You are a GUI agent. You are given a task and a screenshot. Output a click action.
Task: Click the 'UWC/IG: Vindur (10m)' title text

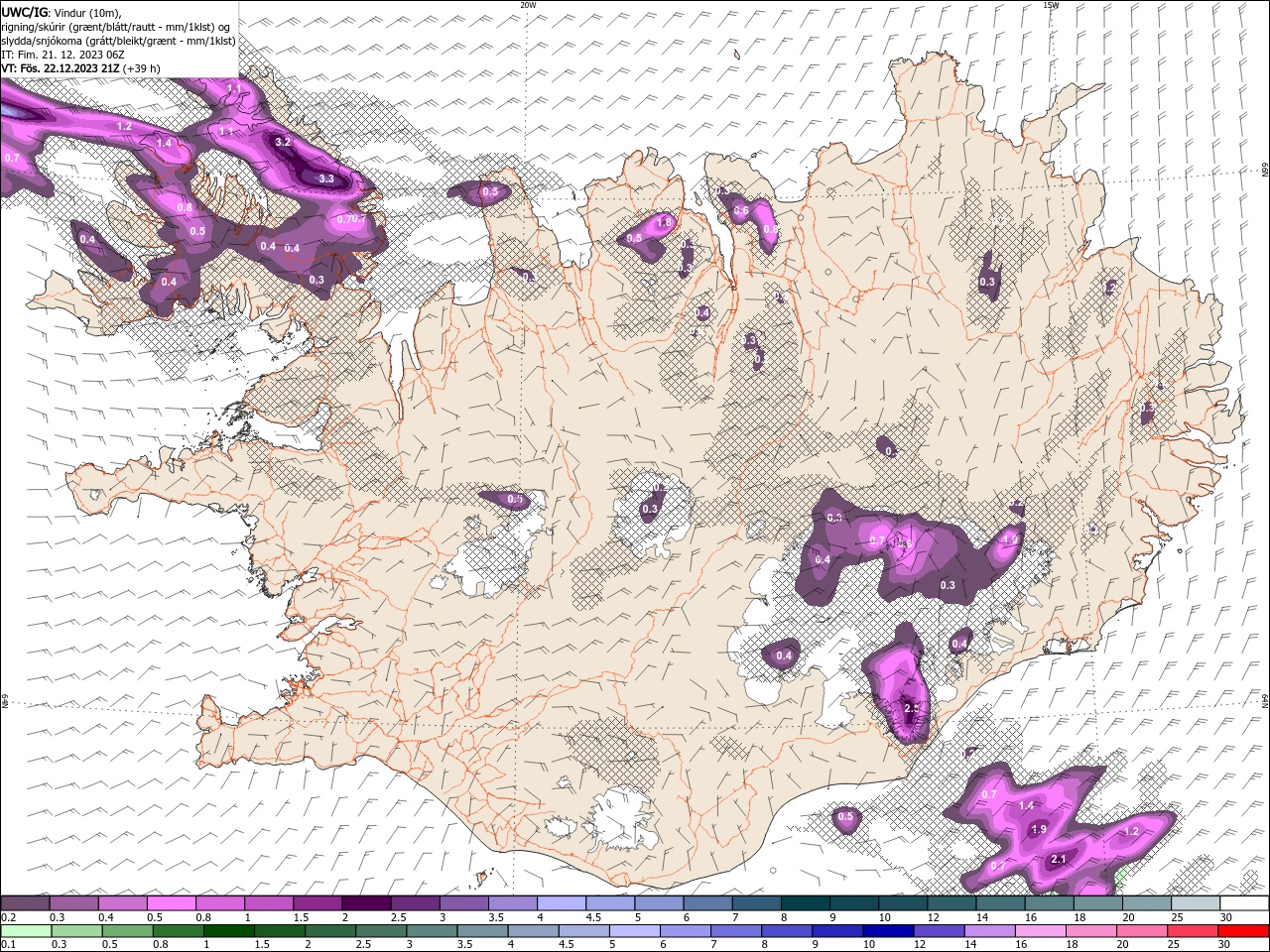coord(62,11)
